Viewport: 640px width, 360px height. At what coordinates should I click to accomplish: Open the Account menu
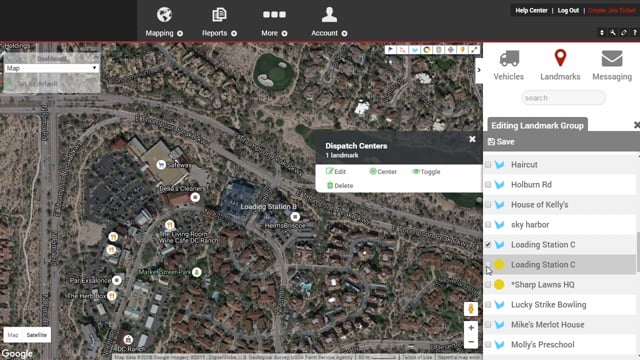pos(329,22)
